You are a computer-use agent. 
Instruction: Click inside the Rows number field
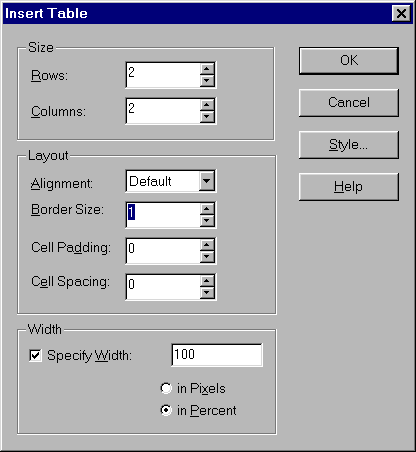coord(164,75)
